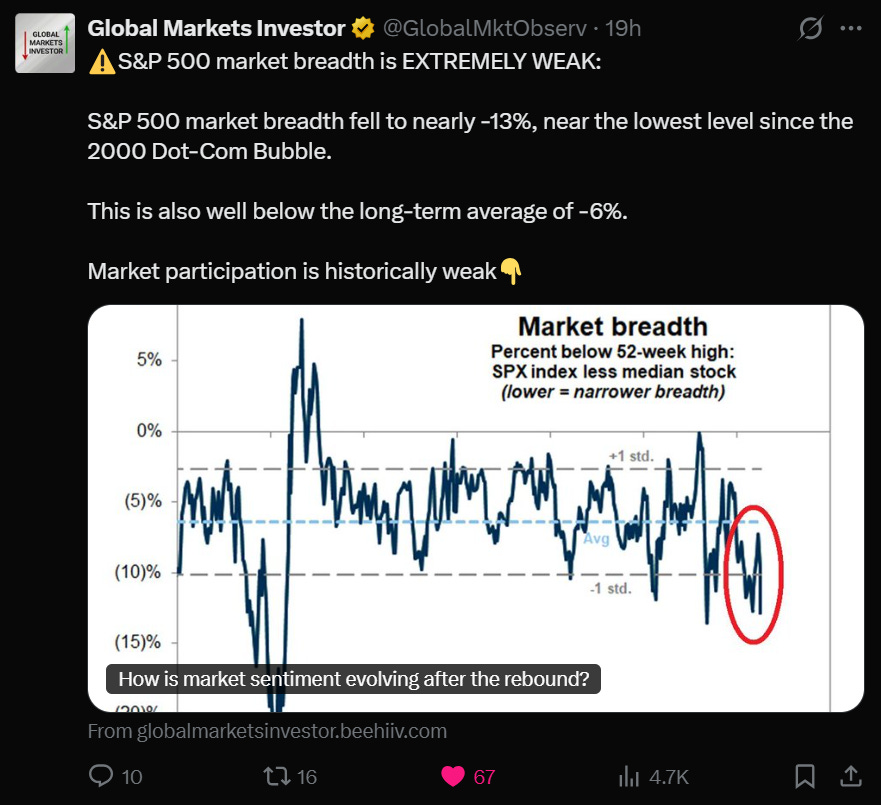Unlike the post via the pink heart
The image size is (881, 805).
[x=453, y=776]
